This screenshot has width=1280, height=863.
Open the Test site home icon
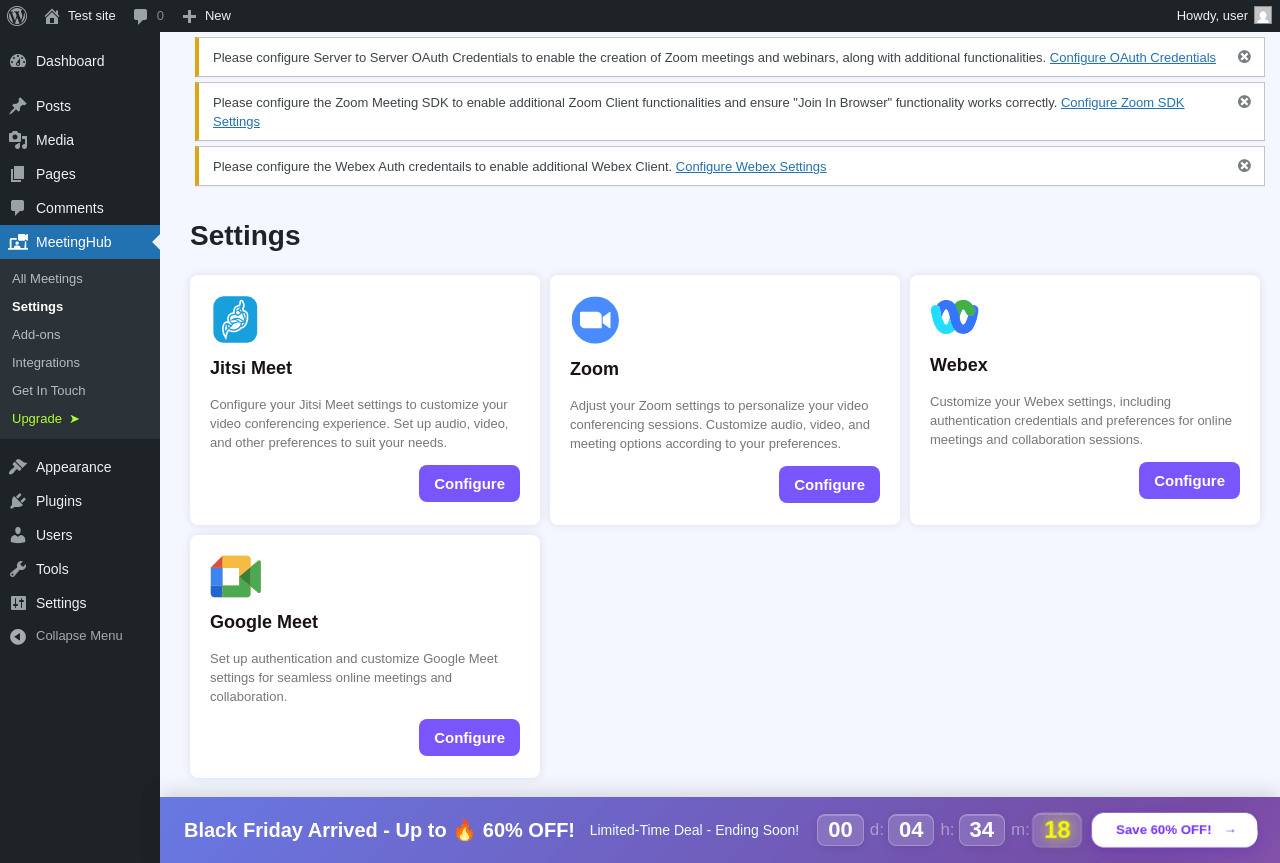point(52,16)
